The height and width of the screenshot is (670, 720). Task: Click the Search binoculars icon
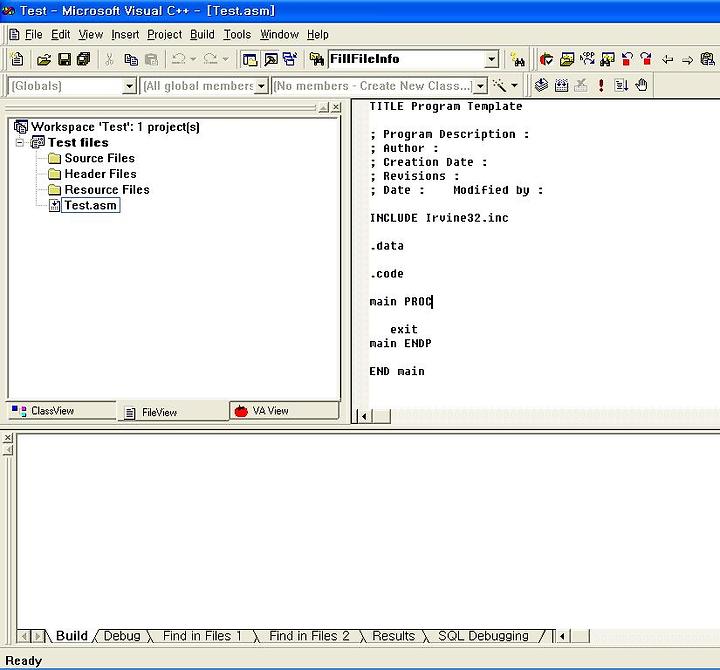[x=518, y=60]
